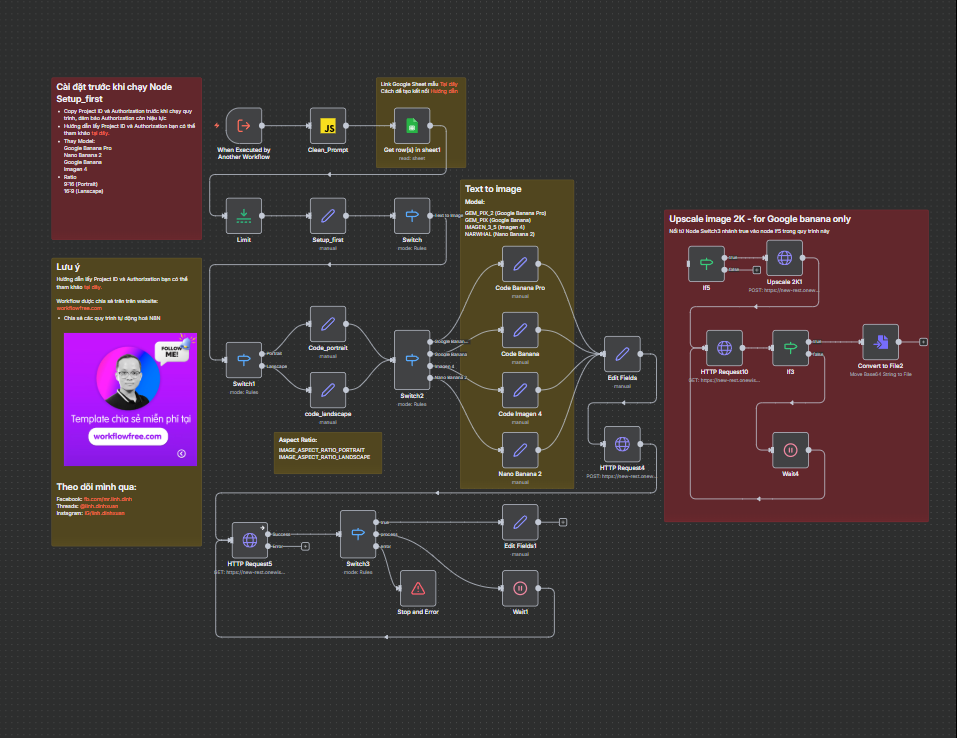This screenshot has width=957, height=738.
Task: Select the Stop and Error node
Action: click(418, 588)
